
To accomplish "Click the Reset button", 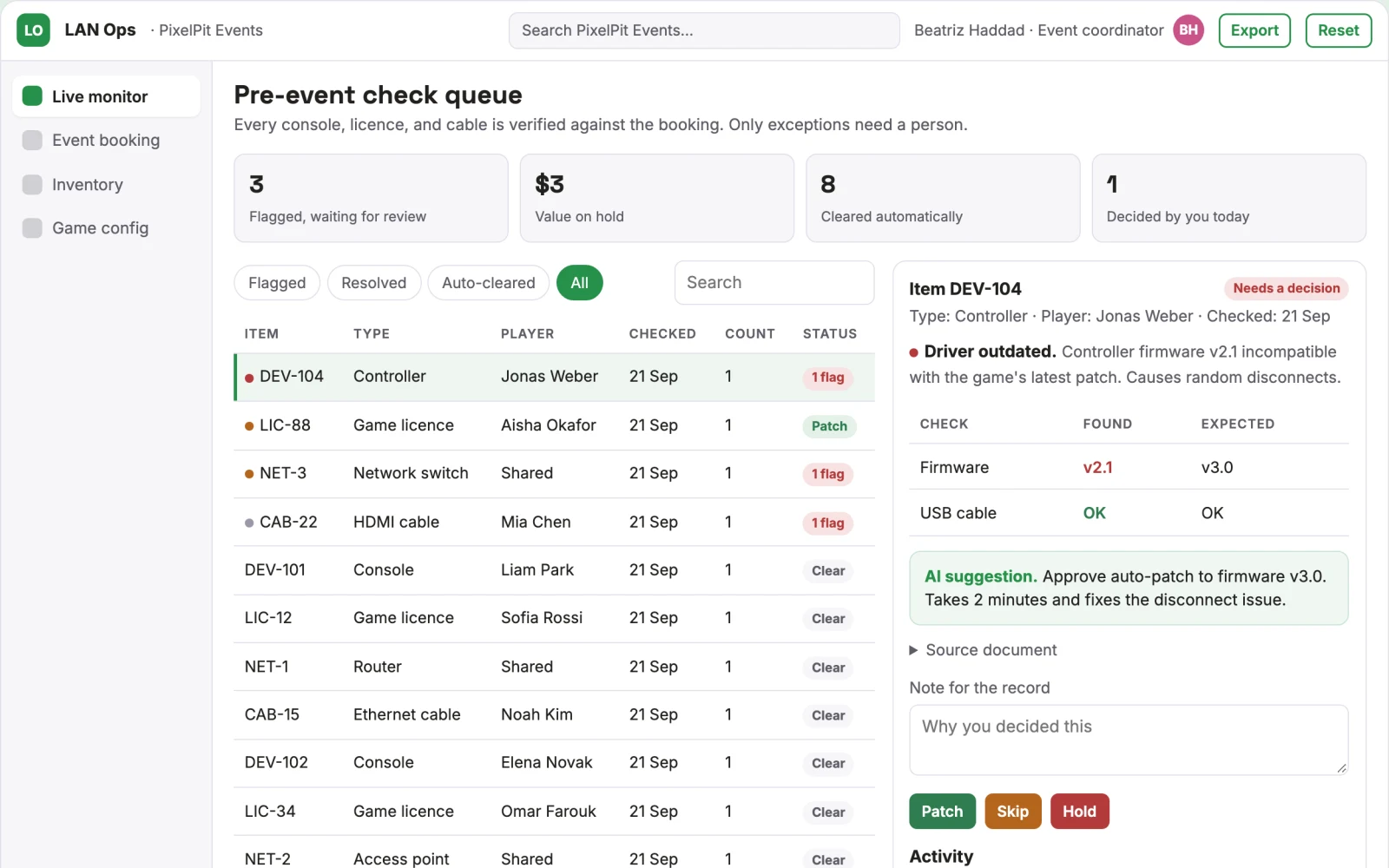I will 1338,30.
